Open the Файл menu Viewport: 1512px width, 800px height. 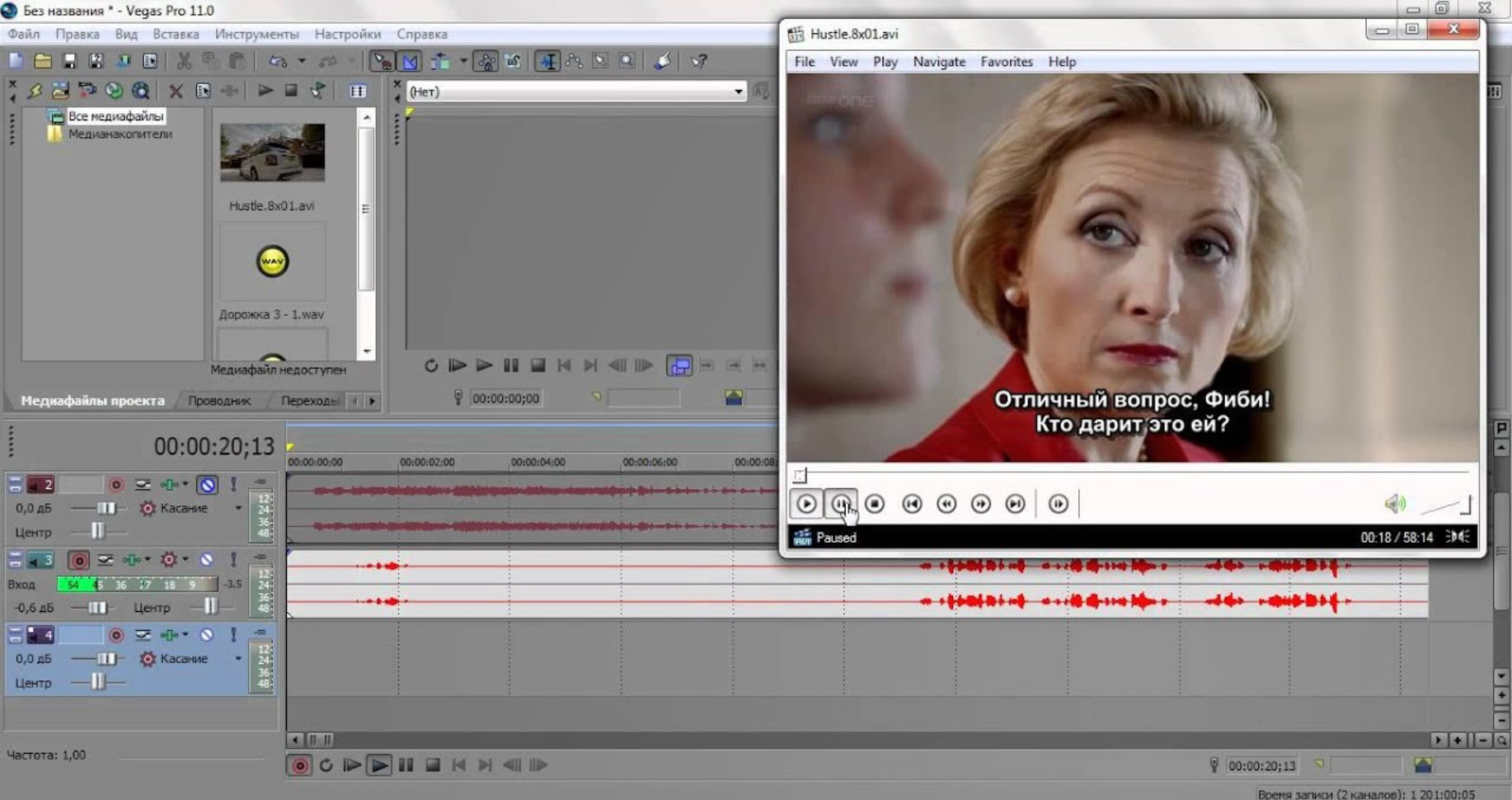(24, 34)
